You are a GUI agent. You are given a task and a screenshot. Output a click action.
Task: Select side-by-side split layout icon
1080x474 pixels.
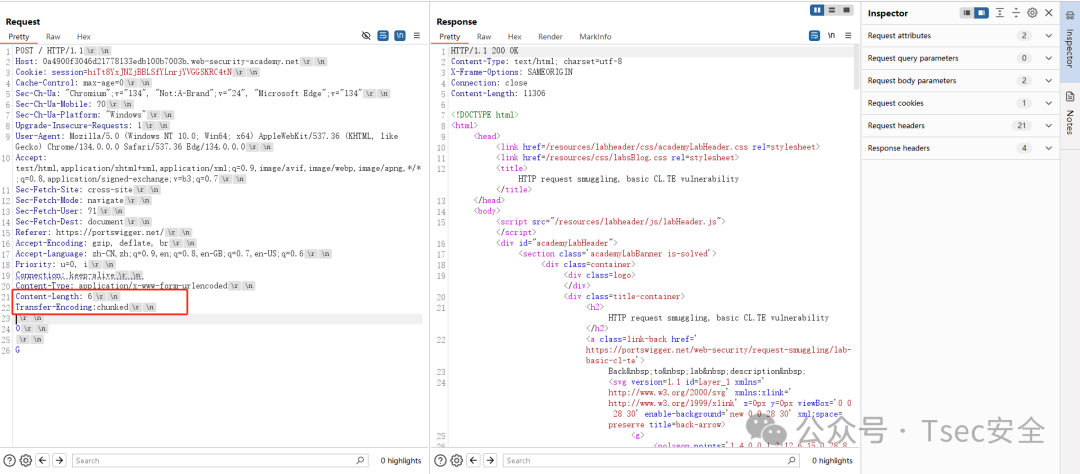pos(818,10)
